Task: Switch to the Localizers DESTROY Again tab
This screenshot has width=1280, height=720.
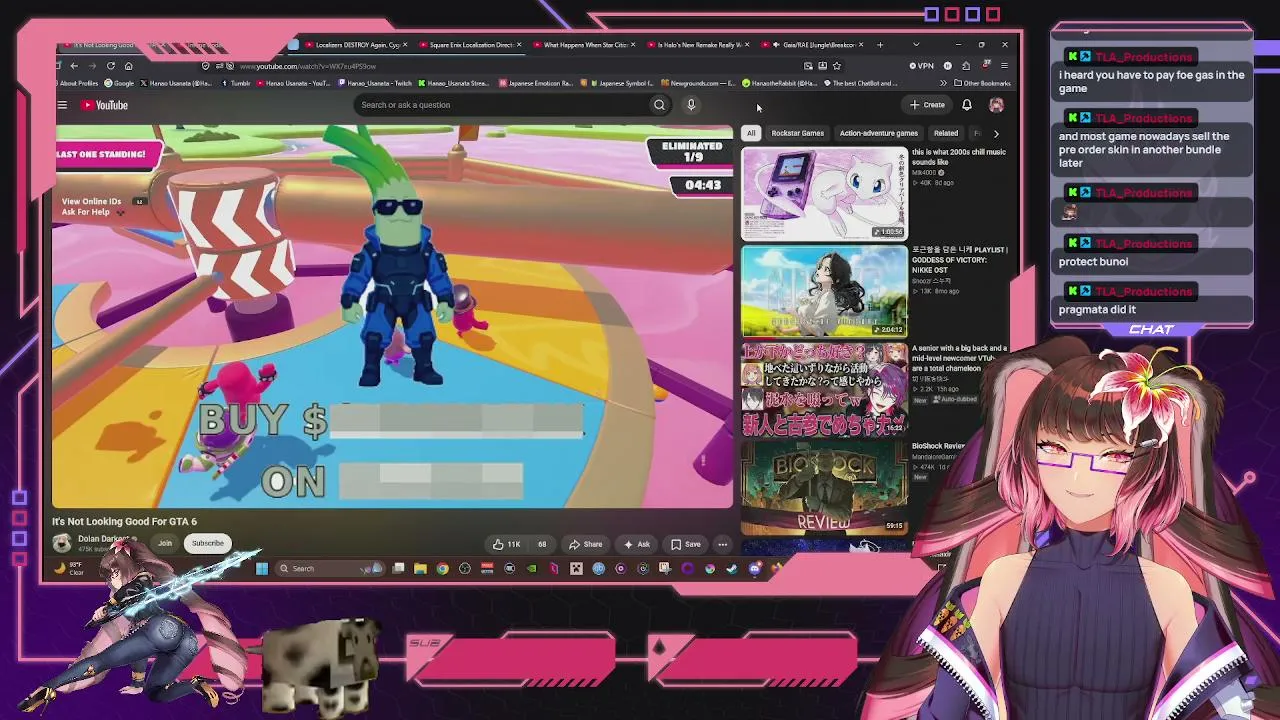Action: [352, 45]
